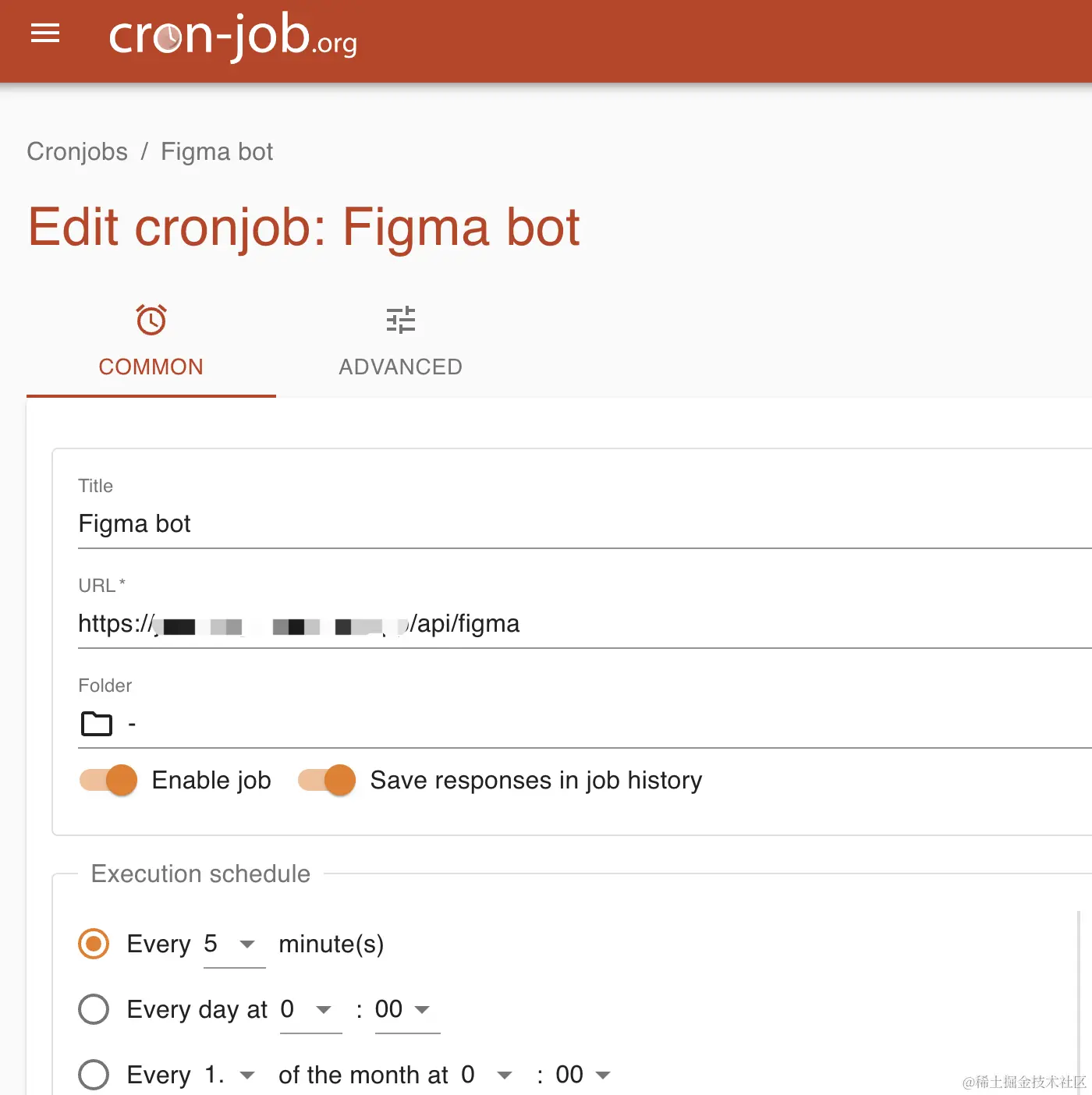Image resolution: width=1092 pixels, height=1095 pixels.
Task: Click the cron-job.org logo
Action: (232, 36)
